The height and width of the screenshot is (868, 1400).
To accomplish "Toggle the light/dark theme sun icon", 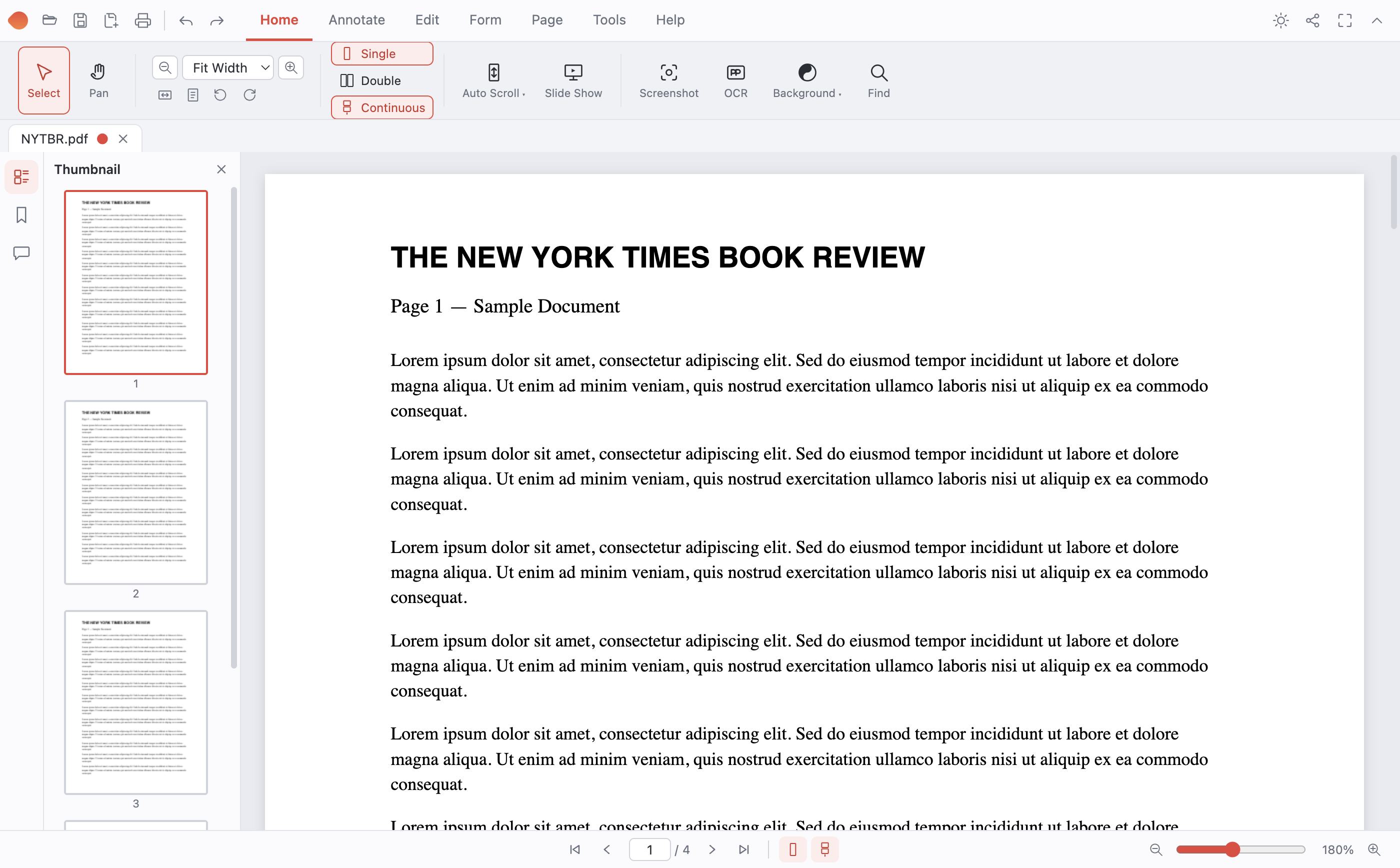I will point(1280,20).
